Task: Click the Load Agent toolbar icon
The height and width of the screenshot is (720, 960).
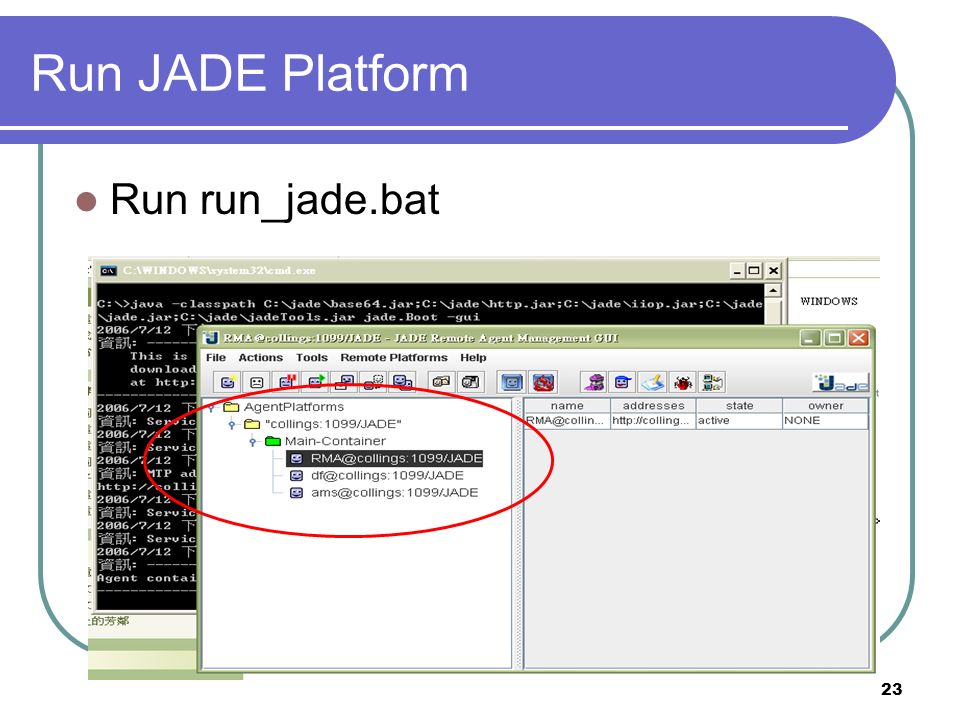Action: [x=441, y=383]
